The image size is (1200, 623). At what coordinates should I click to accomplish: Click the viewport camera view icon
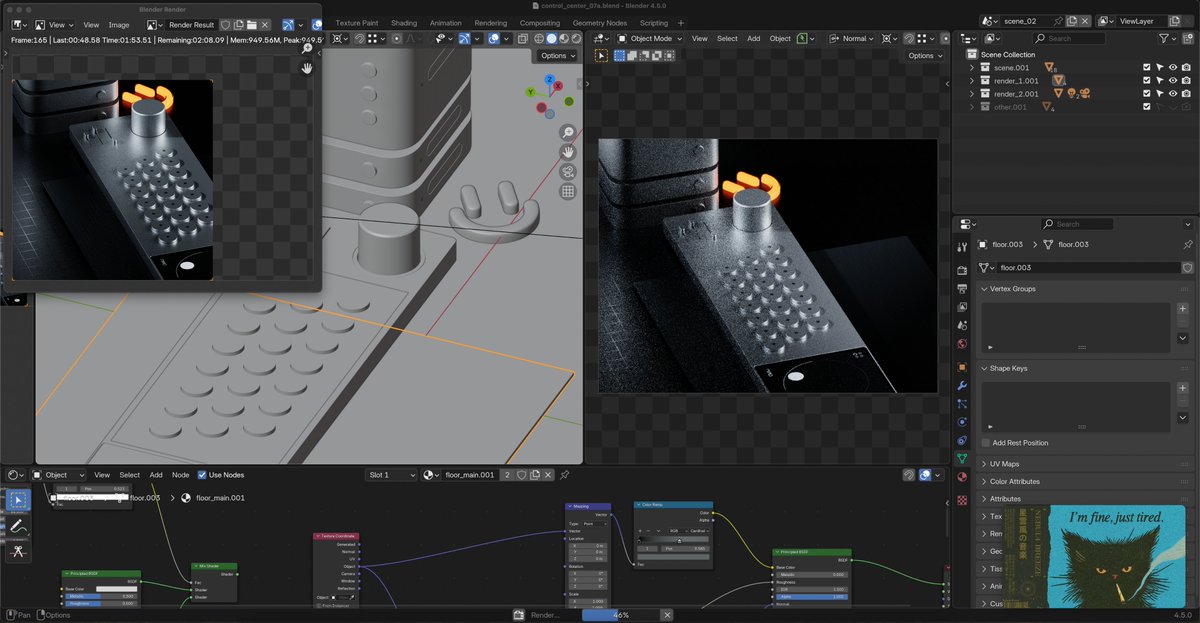[x=568, y=172]
